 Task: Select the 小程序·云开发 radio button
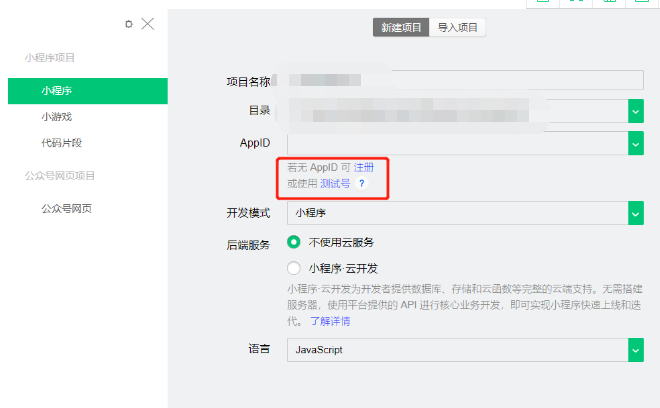pyautogui.click(x=294, y=268)
